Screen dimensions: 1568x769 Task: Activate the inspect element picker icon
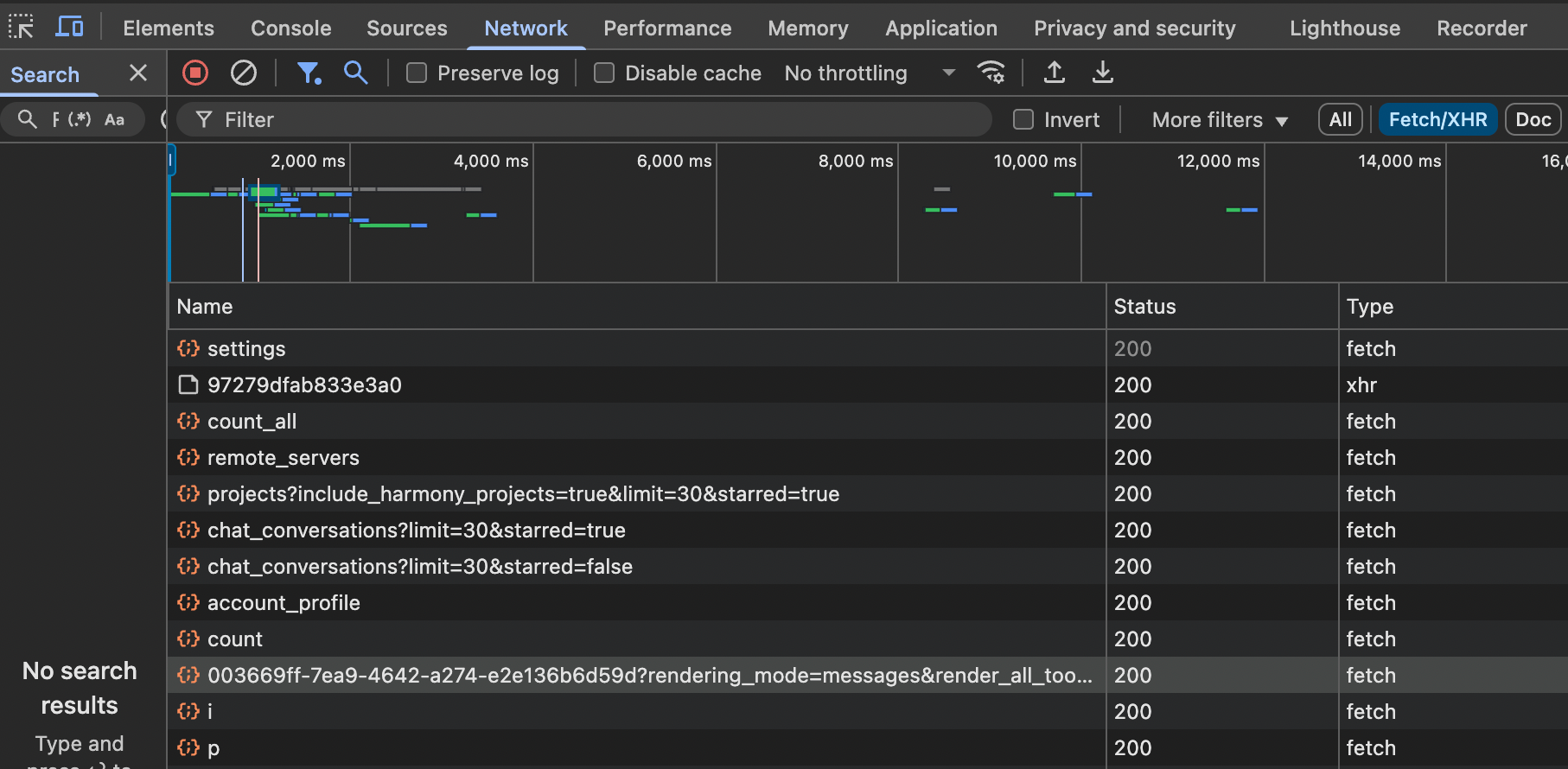(x=22, y=27)
